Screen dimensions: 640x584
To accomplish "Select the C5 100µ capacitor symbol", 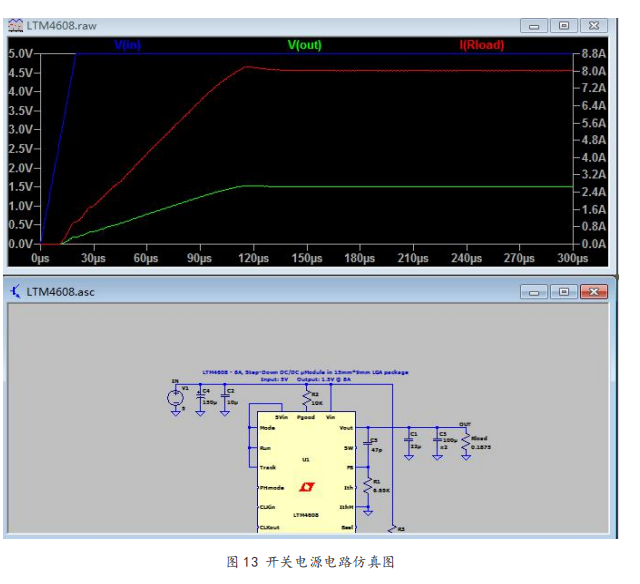I will (437, 440).
